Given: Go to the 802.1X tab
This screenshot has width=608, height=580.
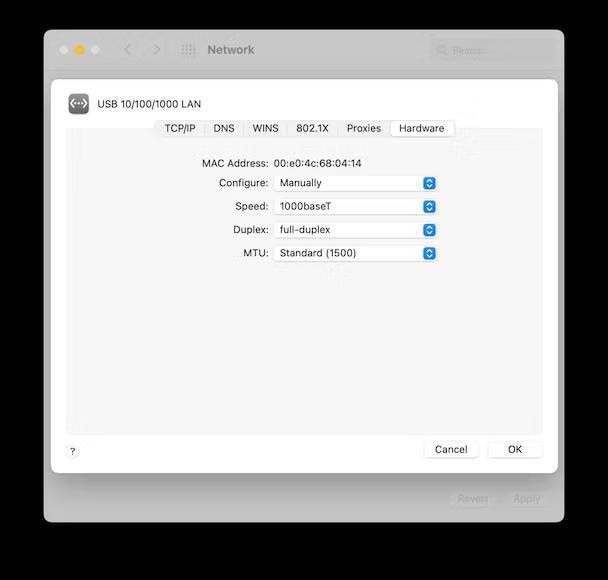Looking at the screenshot, I should 312,128.
